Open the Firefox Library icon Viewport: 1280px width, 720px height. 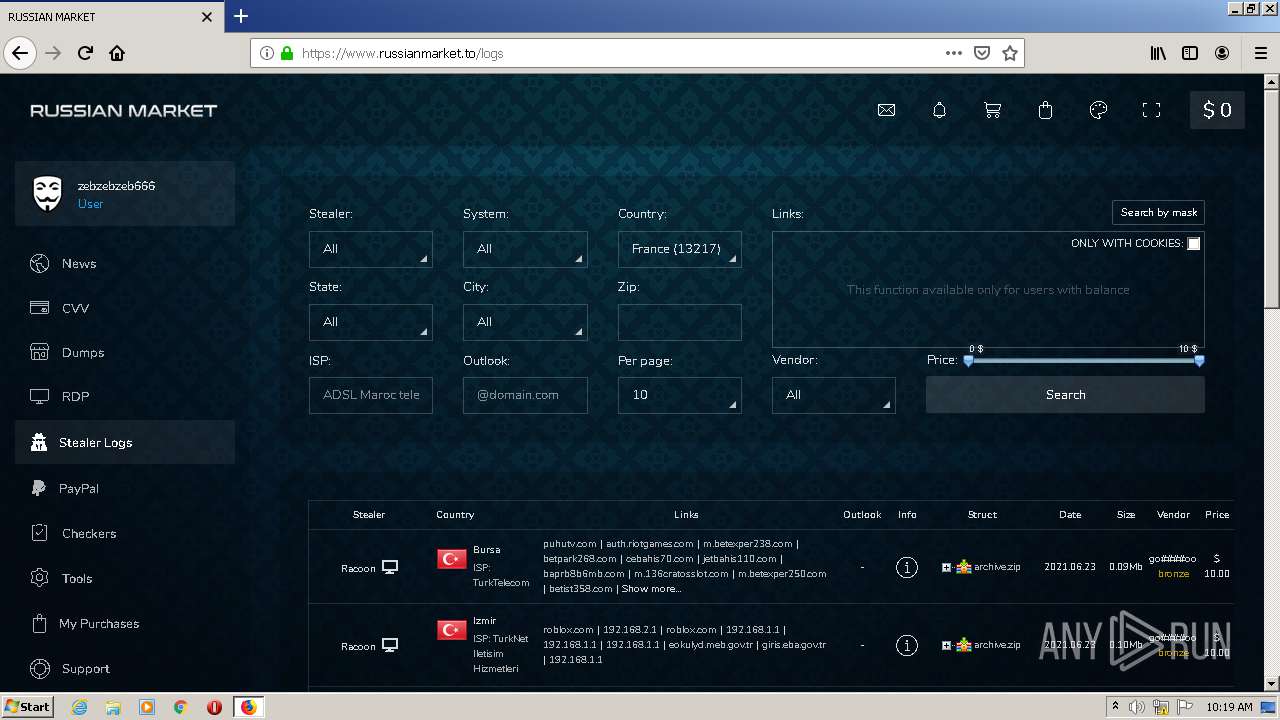coord(1158,53)
